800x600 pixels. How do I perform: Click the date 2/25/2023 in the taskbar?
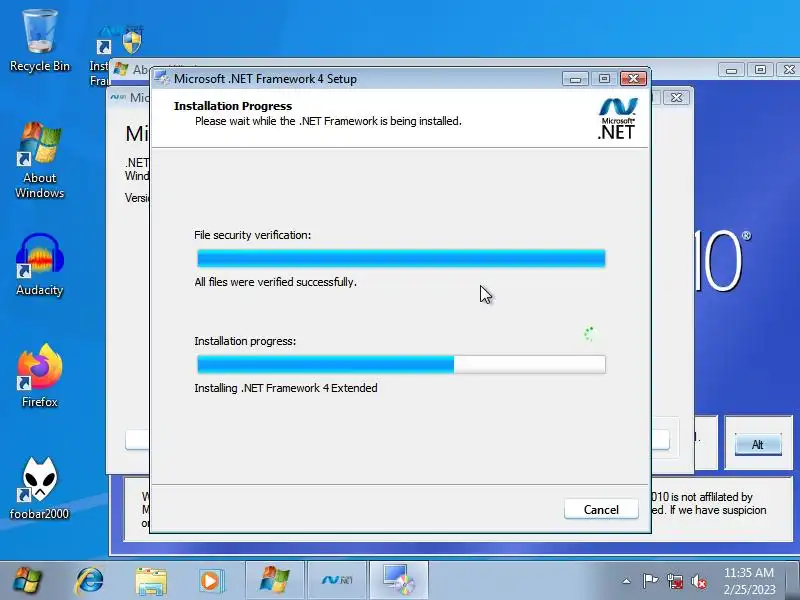(749, 590)
